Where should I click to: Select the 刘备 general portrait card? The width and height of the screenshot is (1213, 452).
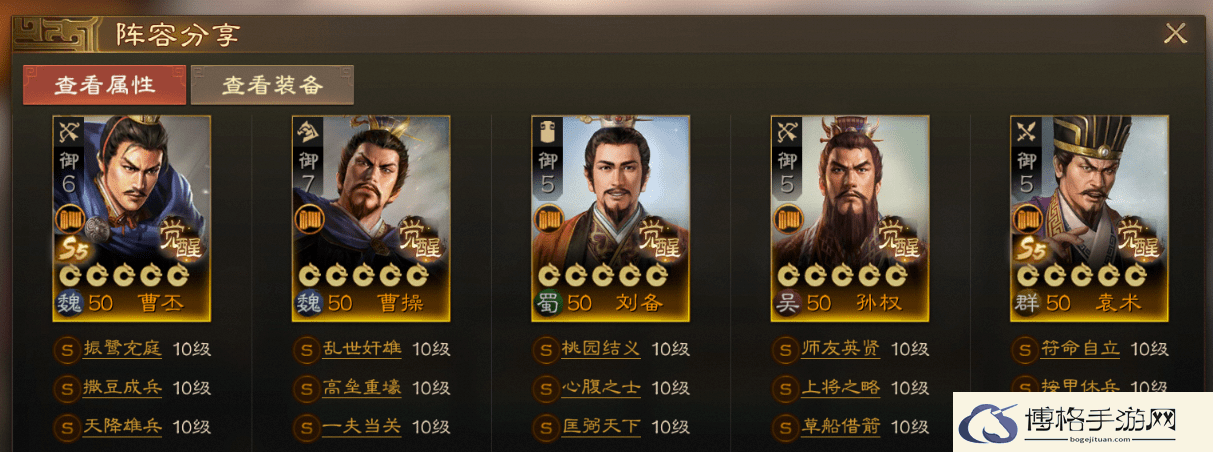610,218
